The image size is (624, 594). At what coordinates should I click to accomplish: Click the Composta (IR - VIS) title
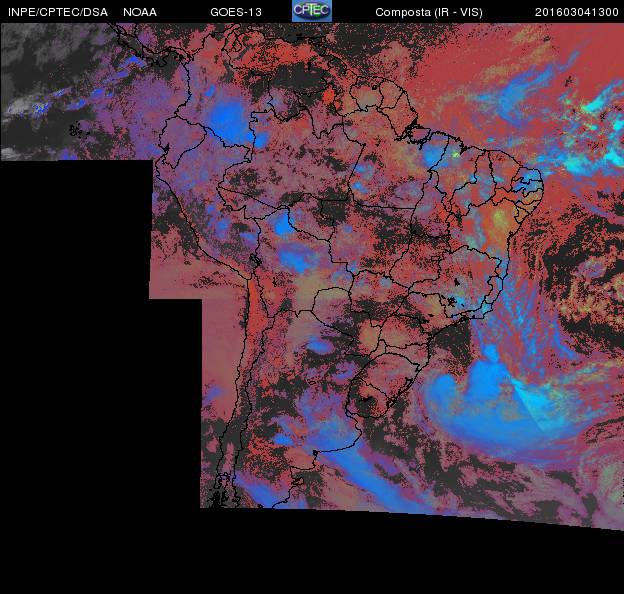click(x=426, y=12)
